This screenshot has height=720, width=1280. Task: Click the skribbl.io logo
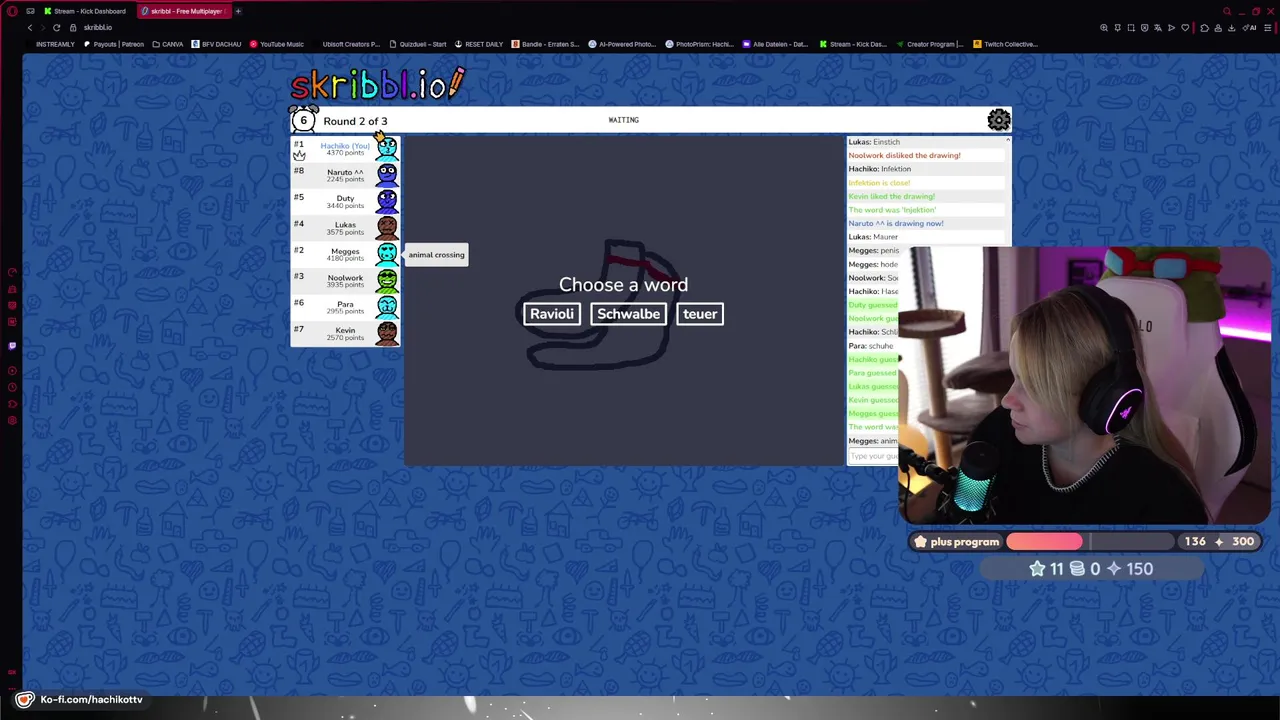point(377,84)
